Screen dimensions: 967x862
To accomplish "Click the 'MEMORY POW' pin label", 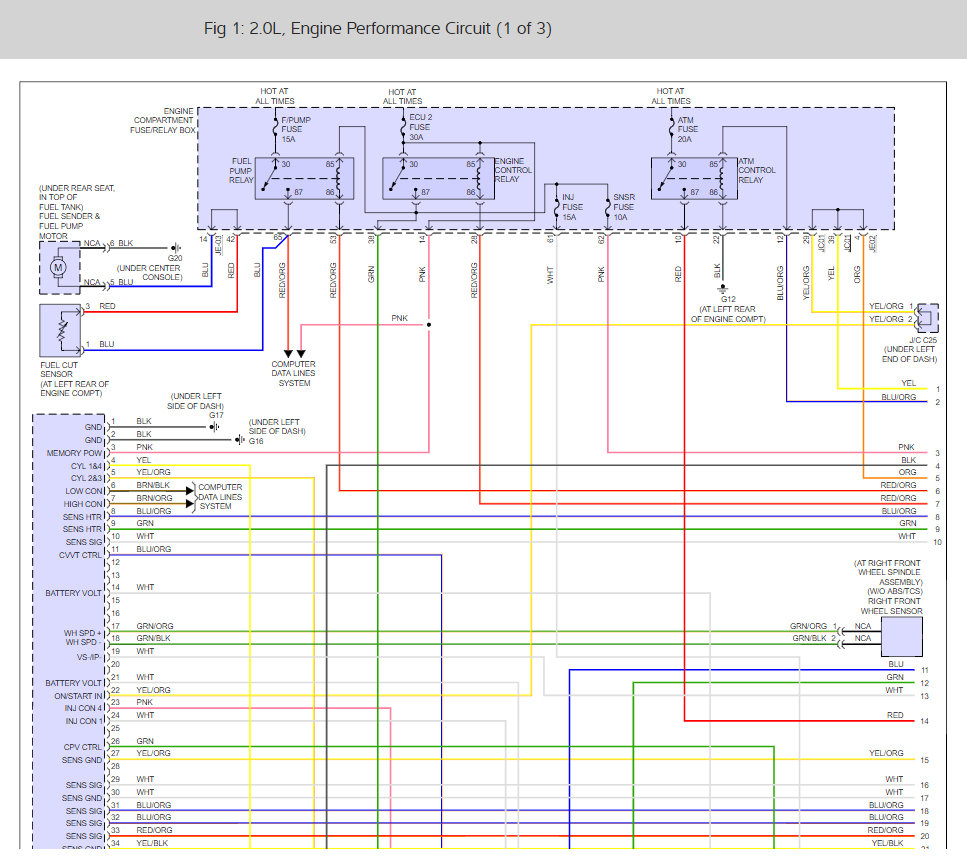I will tap(74, 453).
